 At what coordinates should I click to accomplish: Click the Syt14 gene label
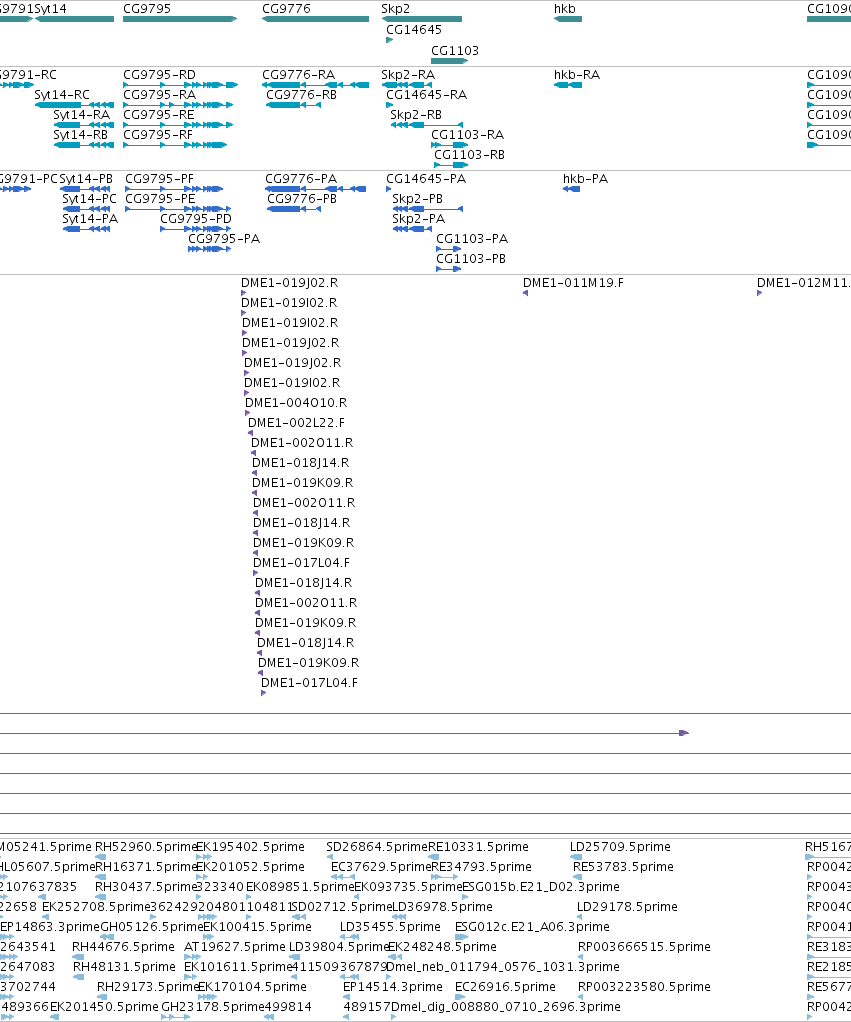(50, 8)
